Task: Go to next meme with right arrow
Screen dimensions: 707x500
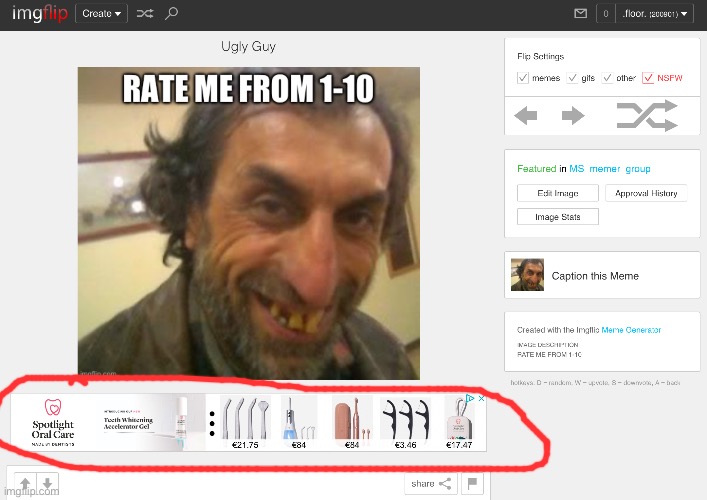Action: [572, 117]
